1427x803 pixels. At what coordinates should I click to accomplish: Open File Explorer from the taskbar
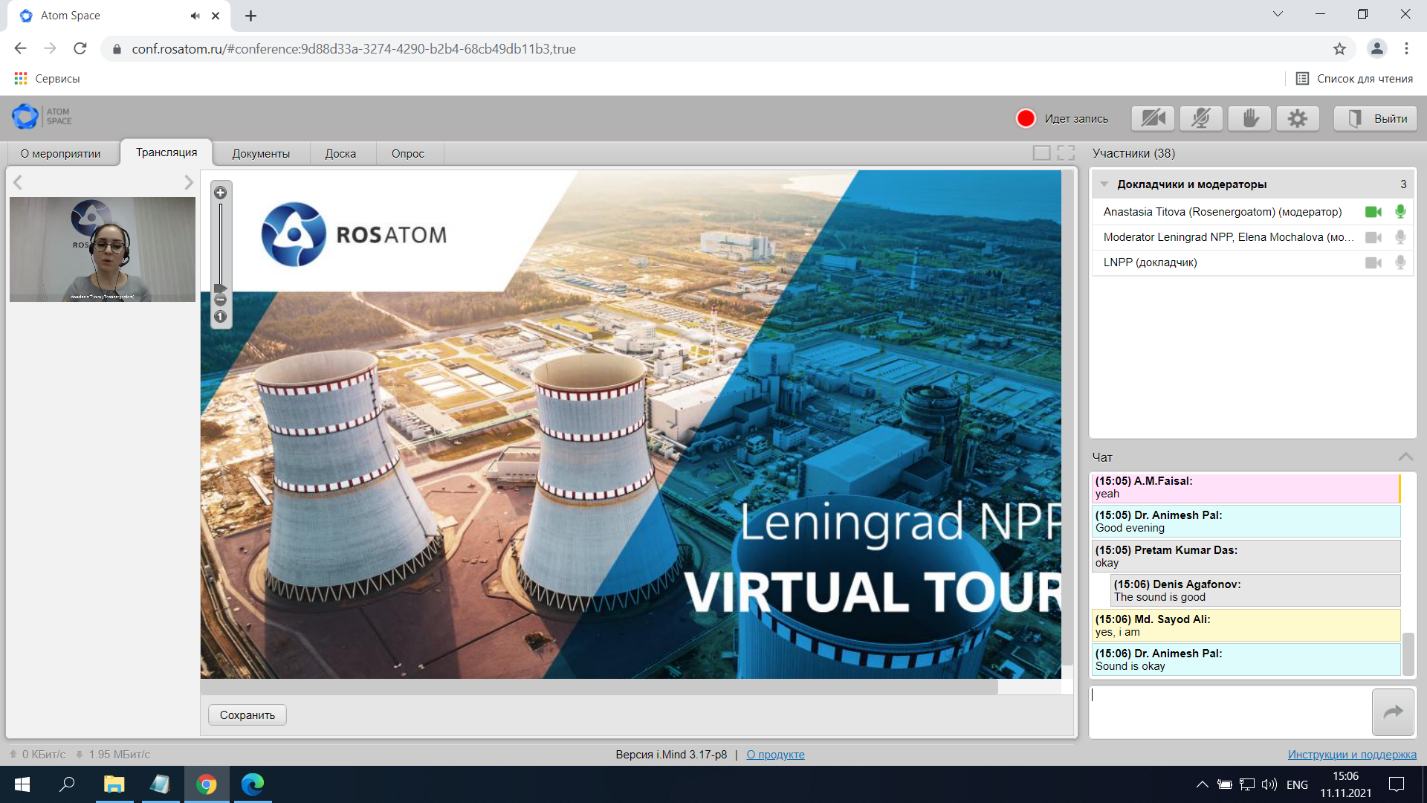(113, 785)
